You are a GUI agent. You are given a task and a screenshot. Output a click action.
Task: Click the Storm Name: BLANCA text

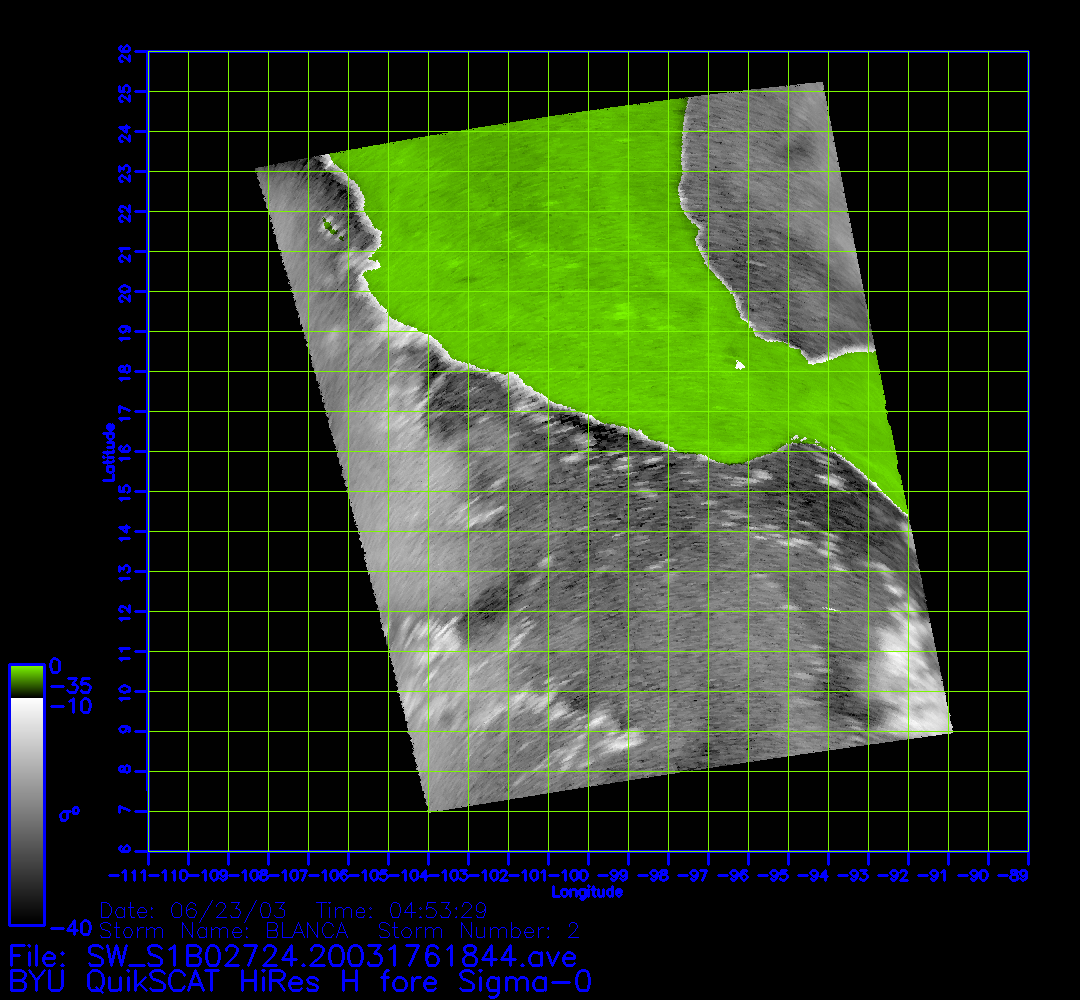(223, 931)
